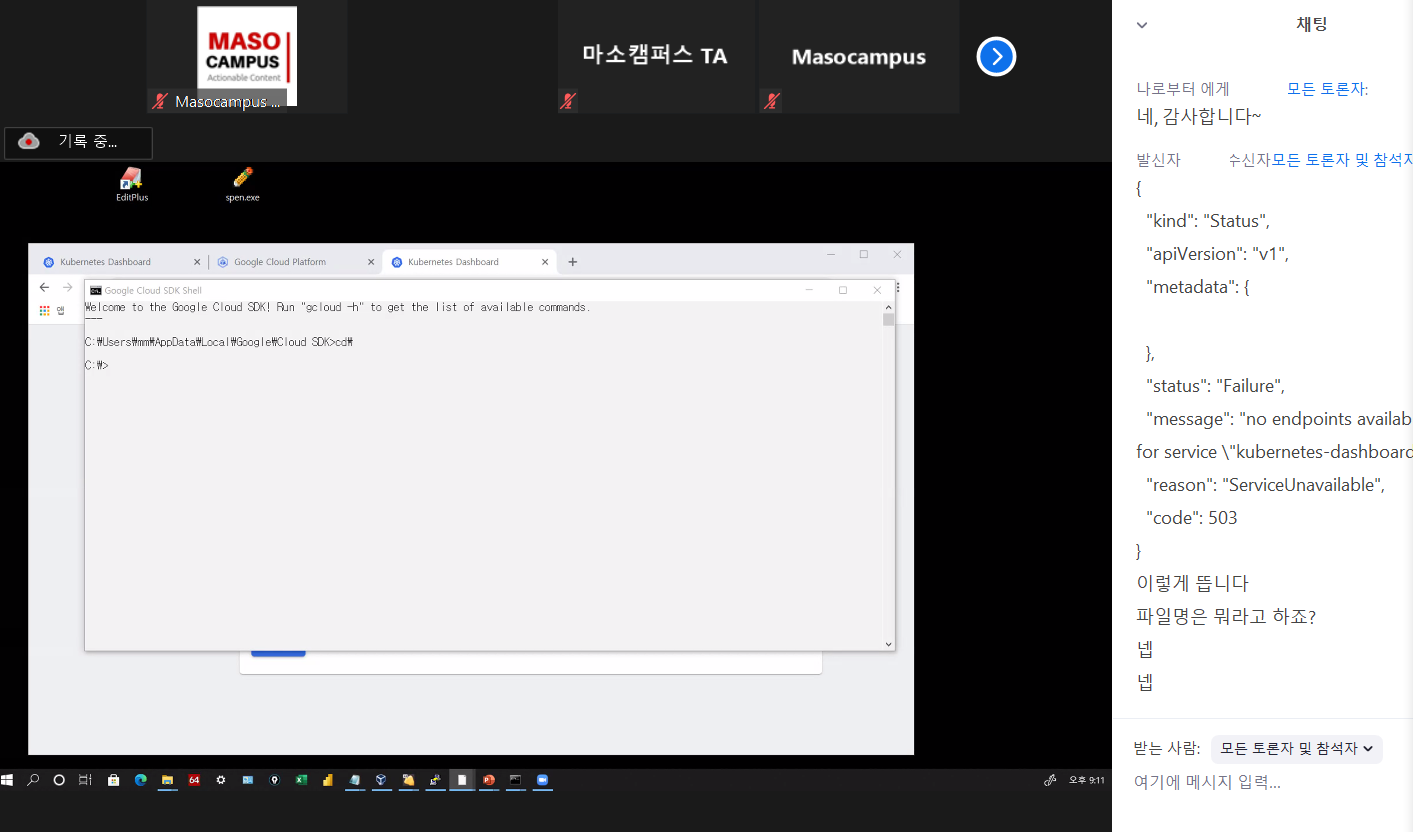Open the message recipient dropdown

pos(1296,749)
